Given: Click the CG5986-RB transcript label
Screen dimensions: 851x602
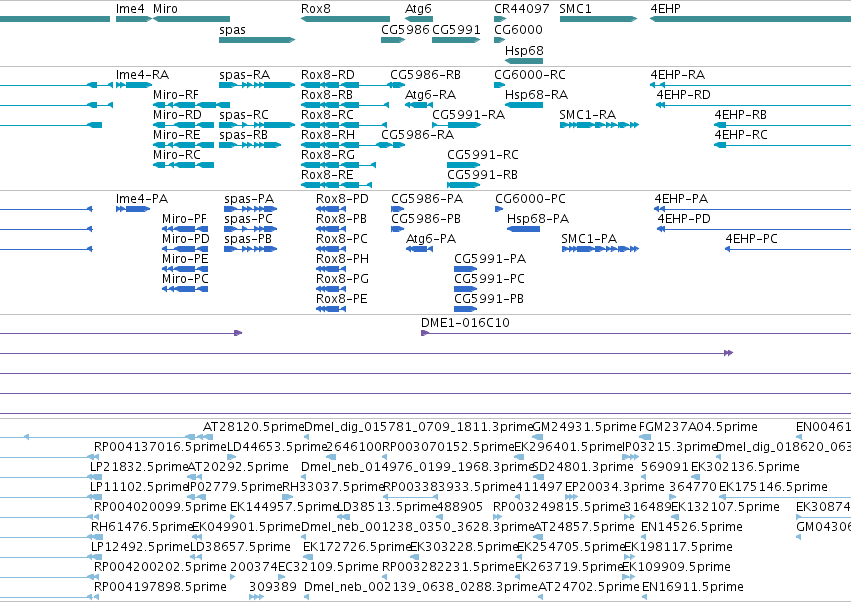Looking at the screenshot, I should [x=426, y=75].
